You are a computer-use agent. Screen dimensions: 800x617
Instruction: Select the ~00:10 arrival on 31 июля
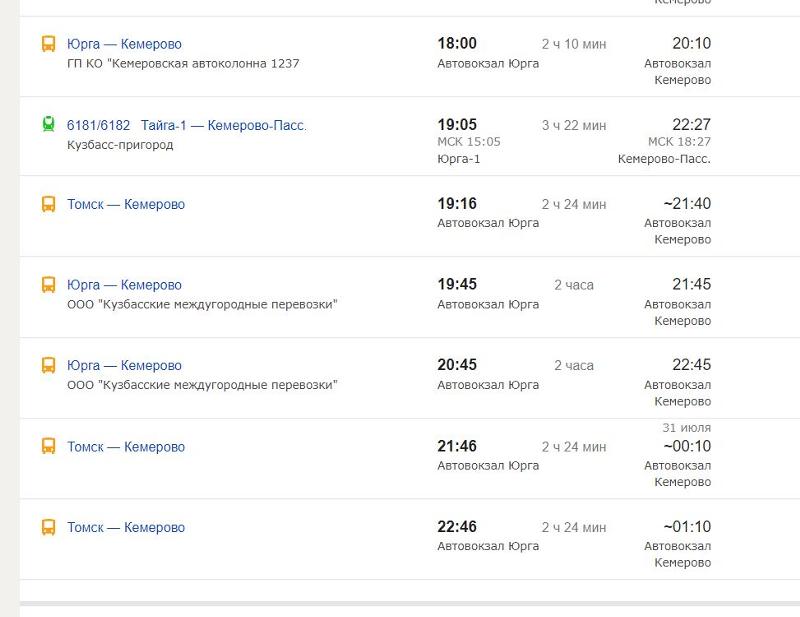coord(687,446)
